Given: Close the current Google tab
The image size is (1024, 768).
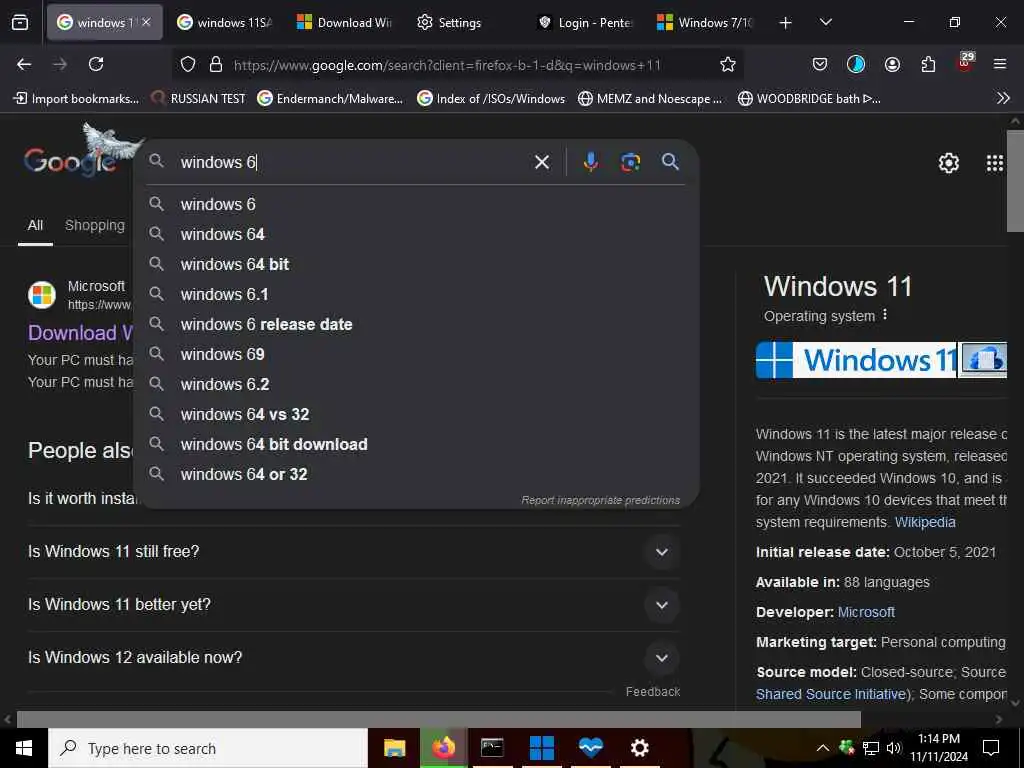Looking at the screenshot, I should pos(146,22).
